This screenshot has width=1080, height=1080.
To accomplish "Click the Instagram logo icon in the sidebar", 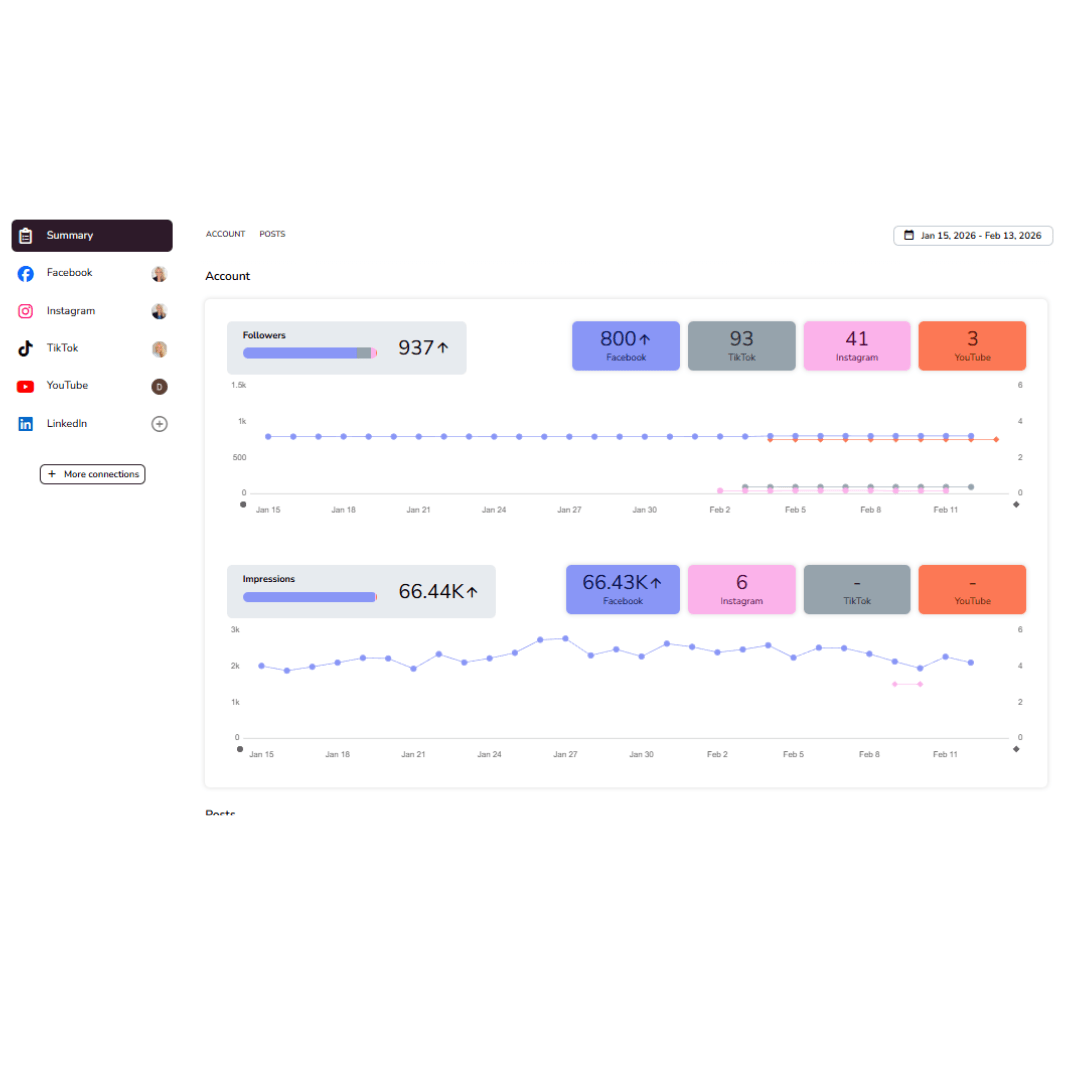I will coord(25,311).
